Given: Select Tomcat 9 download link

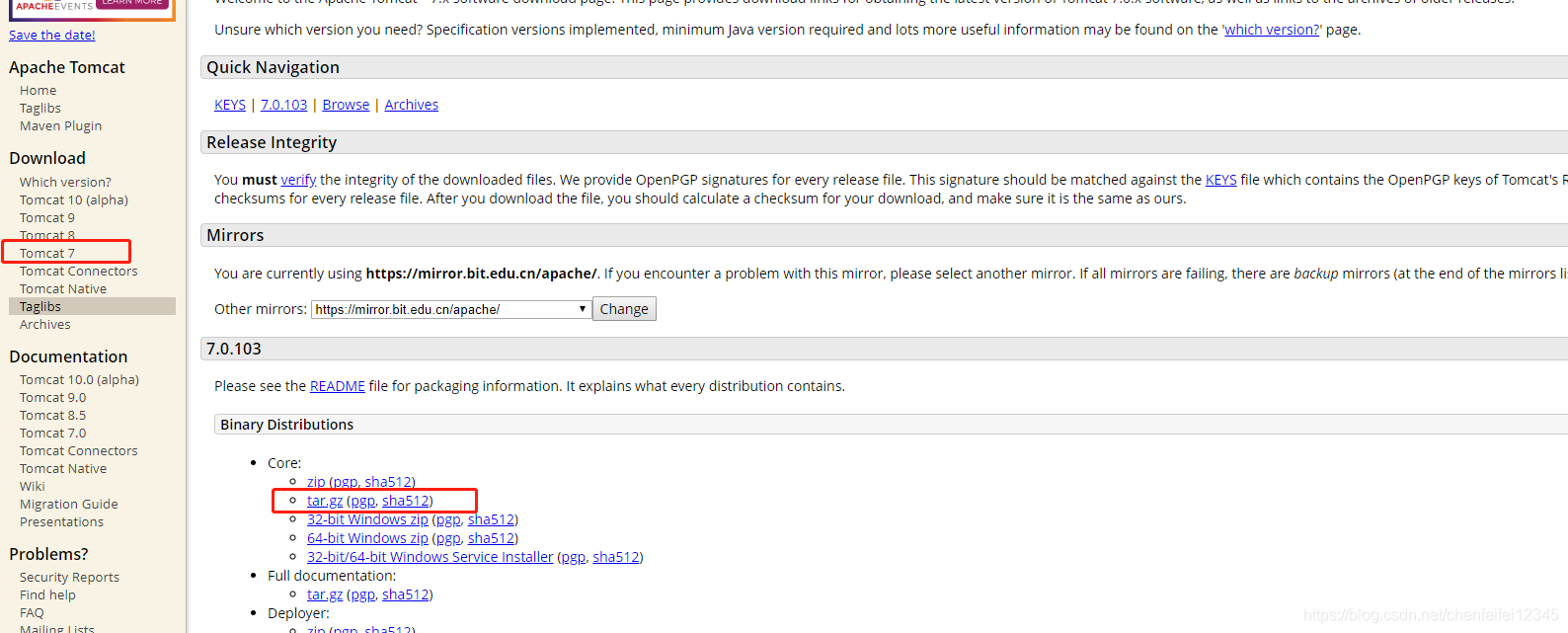Looking at the screenshot, I should click(x=47, y=217).
